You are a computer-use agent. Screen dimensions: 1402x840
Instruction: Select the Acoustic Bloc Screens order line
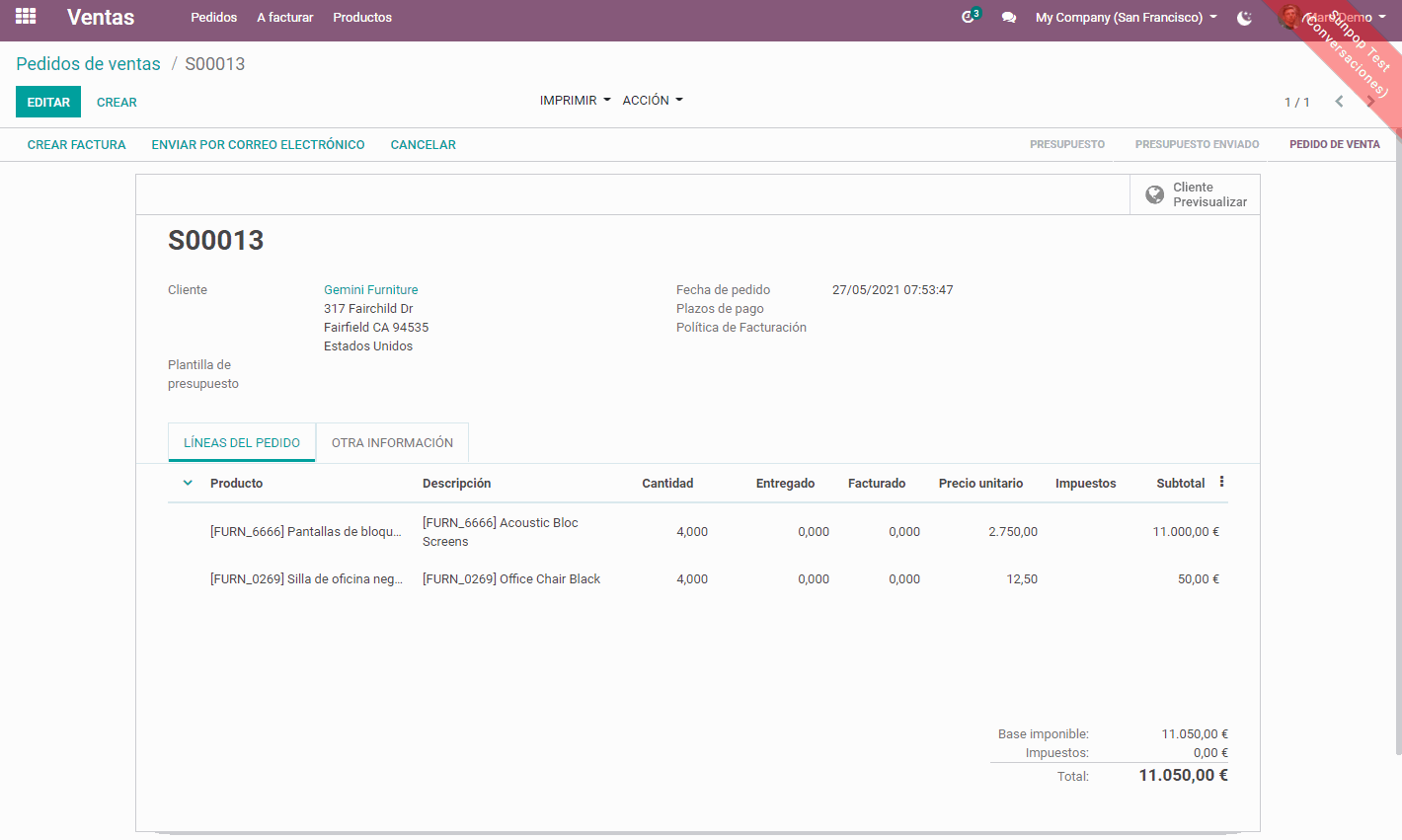(500, 532)
